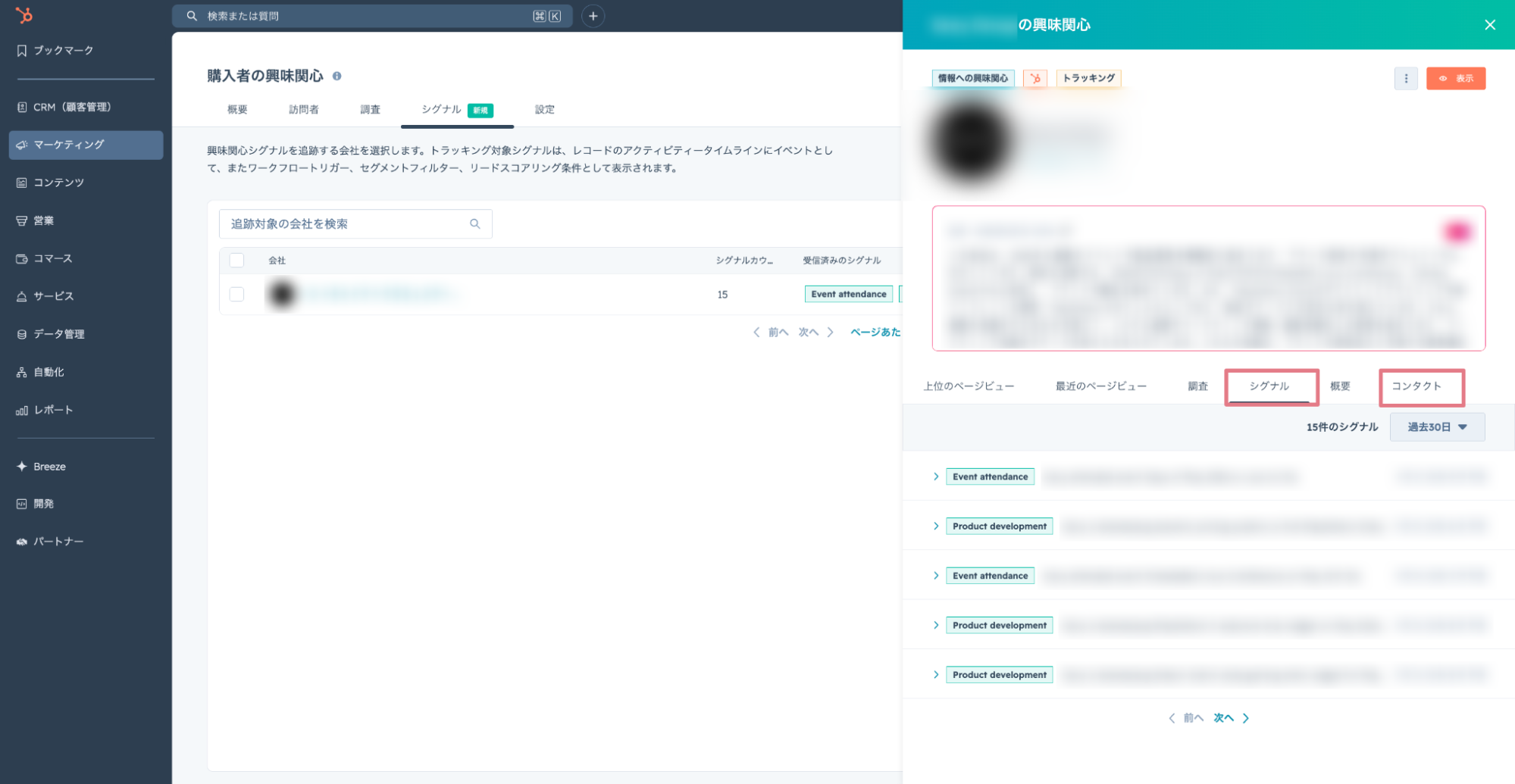Click the plus quick-create button
Viewport: 1515px width, 784px height.
tap(593, 16)
